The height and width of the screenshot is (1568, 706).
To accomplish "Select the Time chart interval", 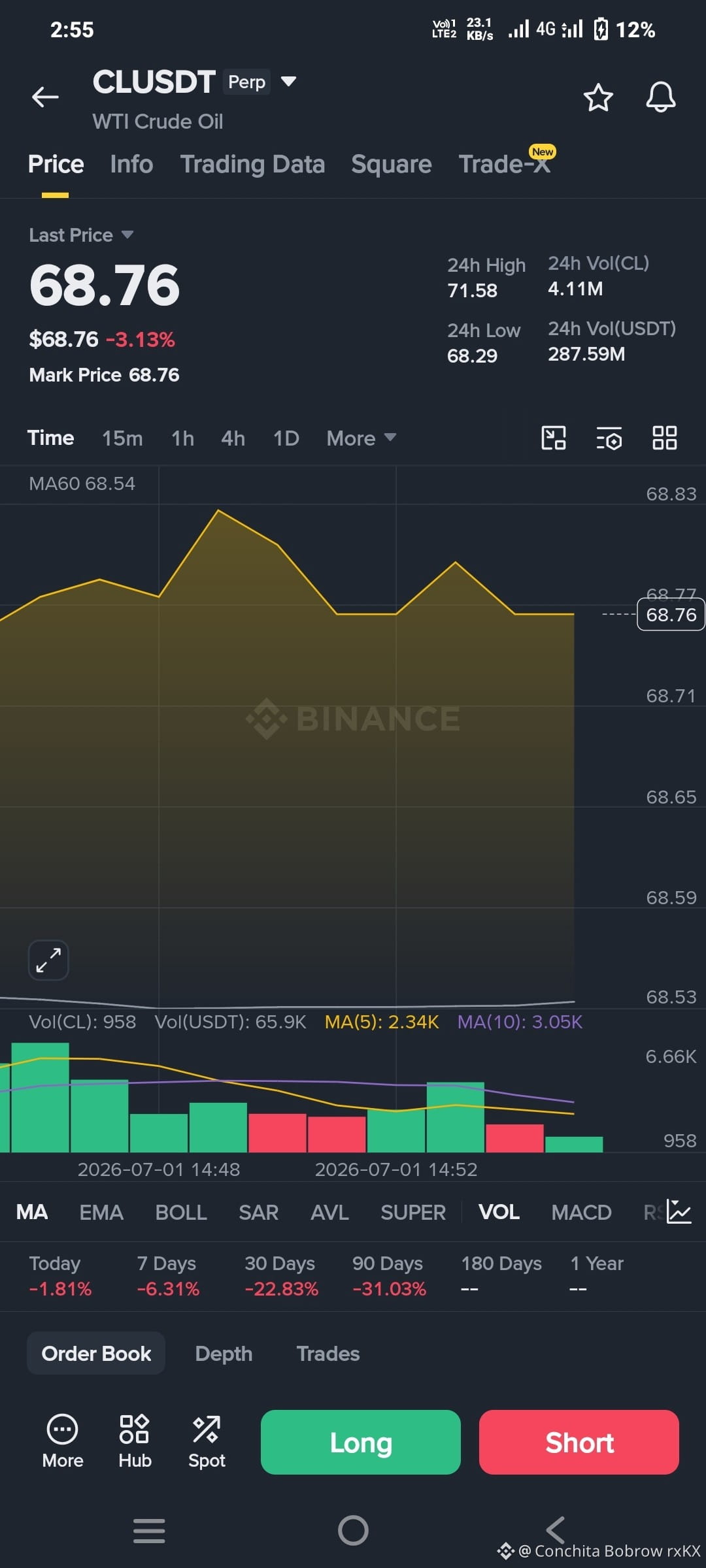I will (x=50, y=438).
